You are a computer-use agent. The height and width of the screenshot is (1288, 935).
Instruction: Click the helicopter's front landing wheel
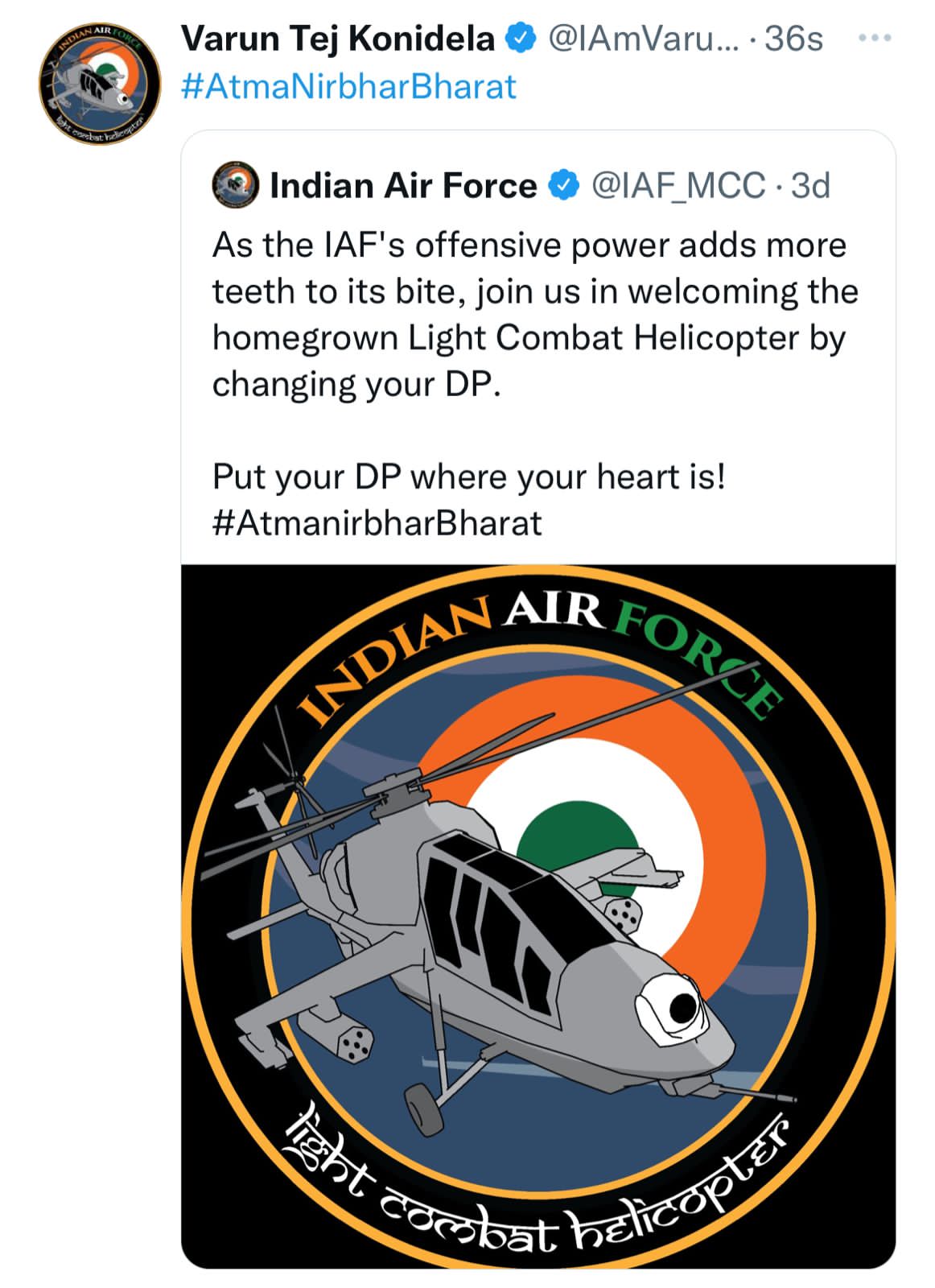pyautogui.click(x=423, y=1109)
